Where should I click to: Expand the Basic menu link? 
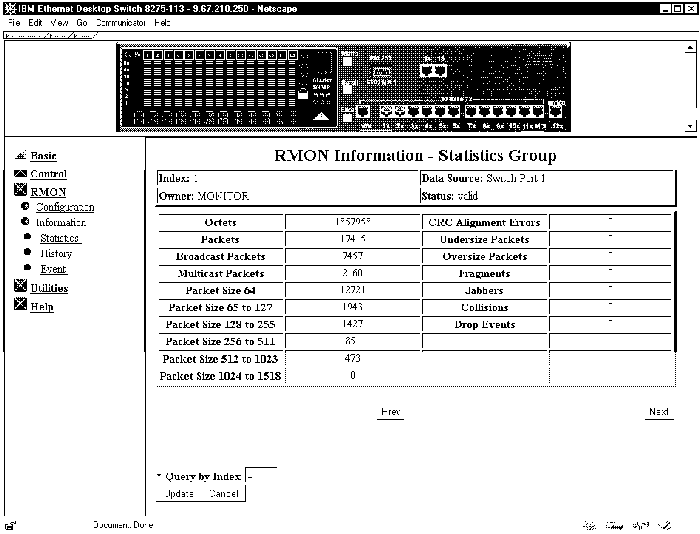44,156
